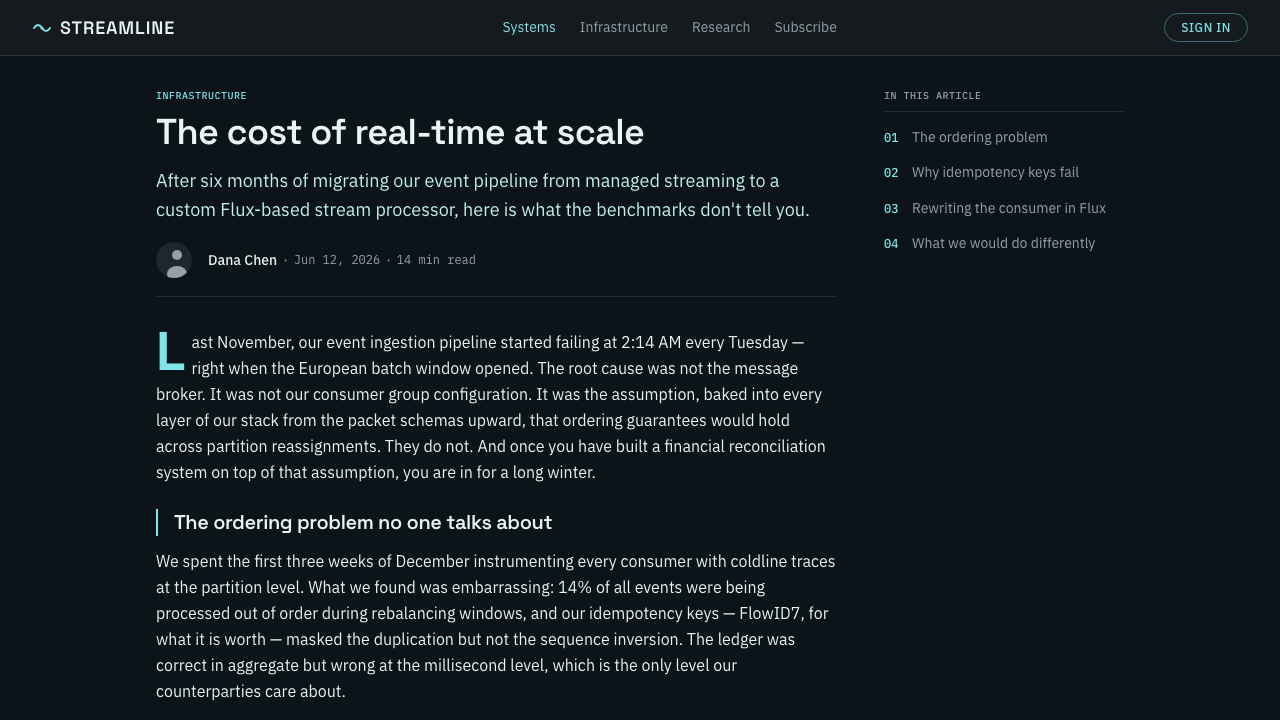The image size is (1280, 720).
Task: Open the Subscribe page
Action: tap(805, 27)
